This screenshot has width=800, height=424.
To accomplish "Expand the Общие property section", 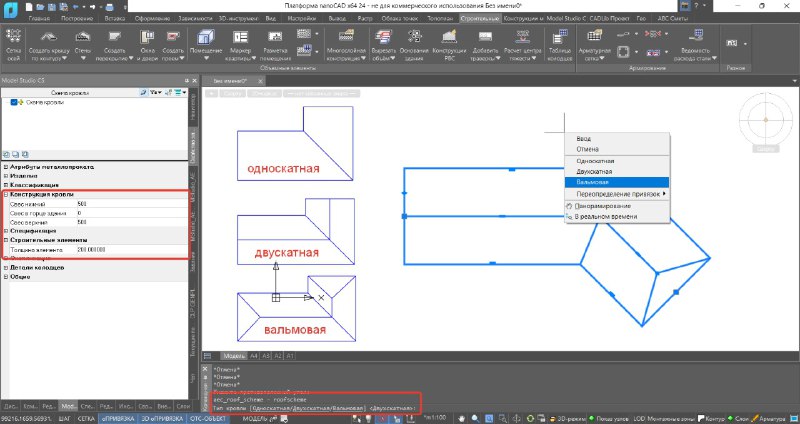I will (x=6, y=277).
